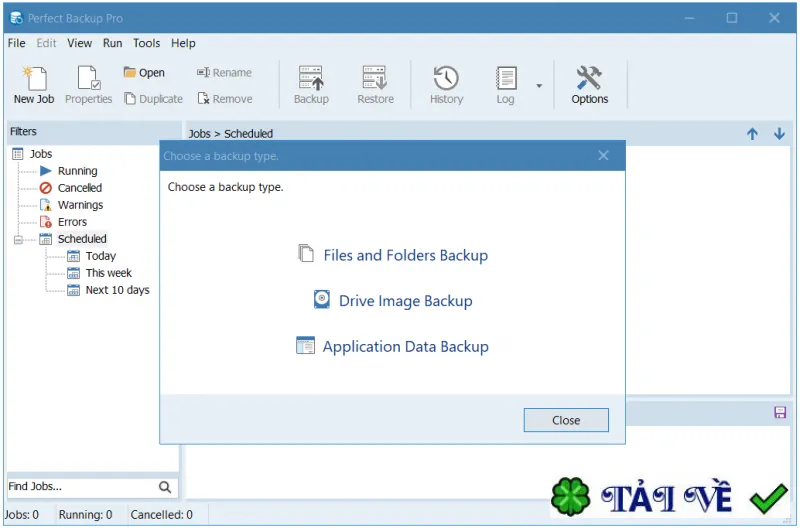The width and height of the screenshot is (800, 528).
Task: Remove the selected job
Action: 225,98
